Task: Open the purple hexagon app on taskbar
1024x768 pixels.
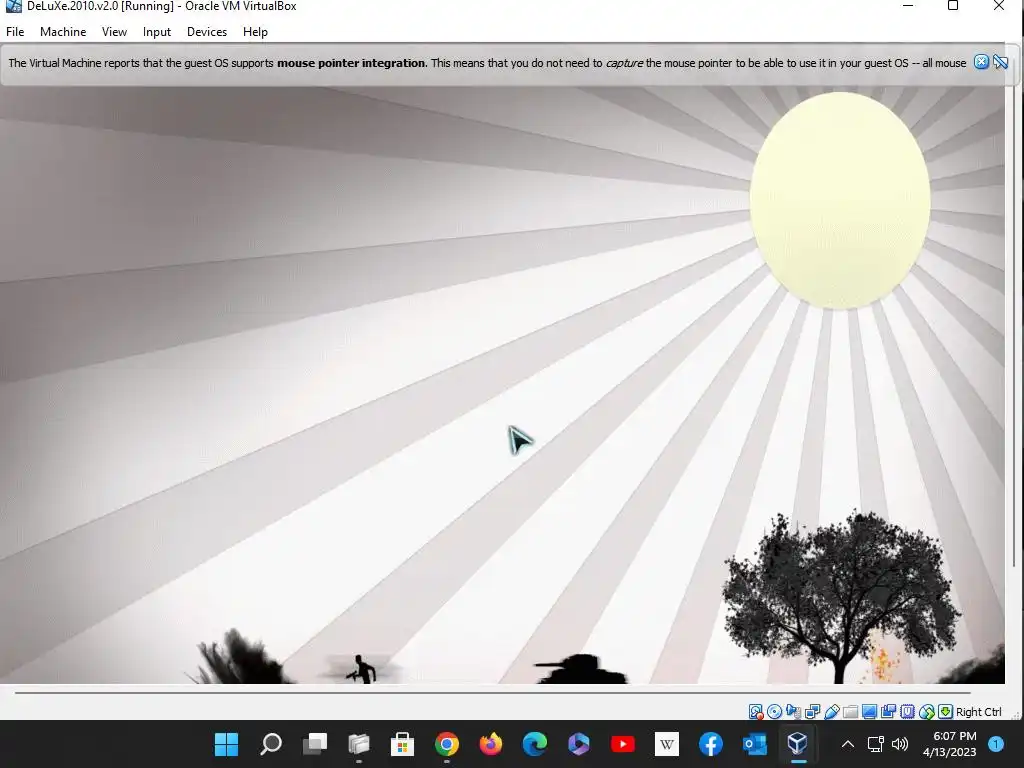Action: [x=579, y=744]
